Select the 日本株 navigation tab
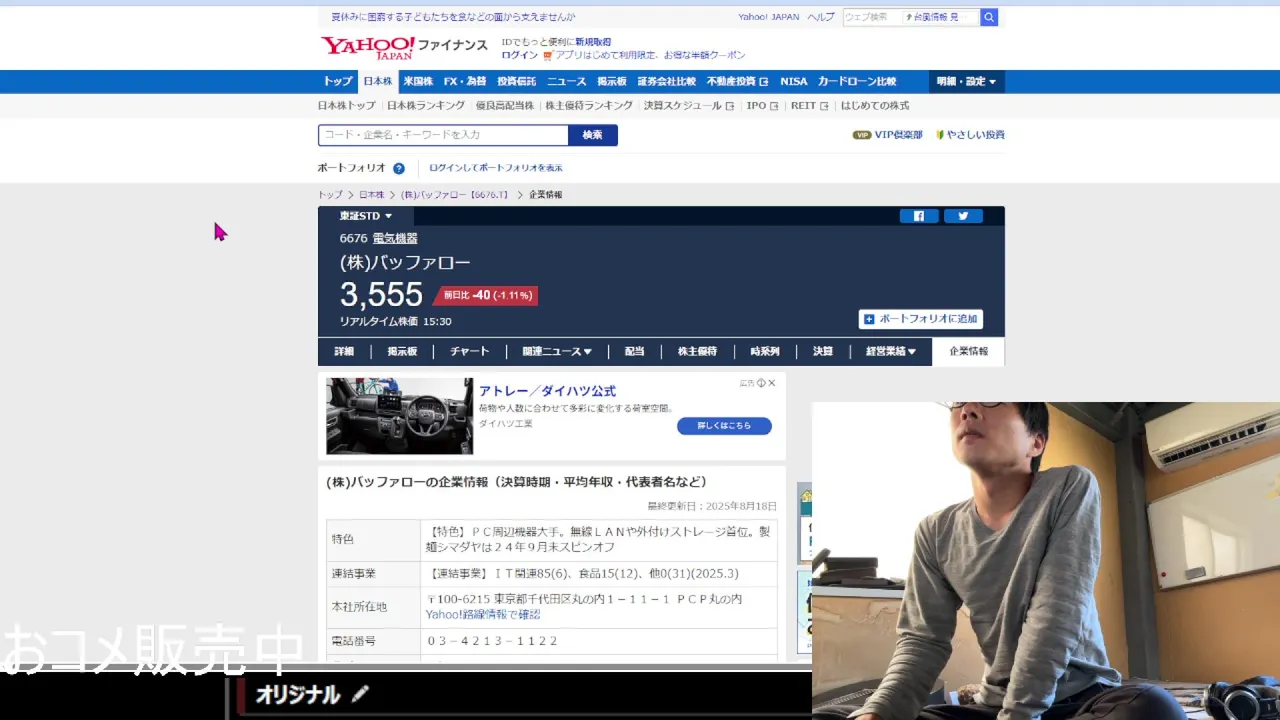This screenshot has height=720, width=1280. coord(378,82)
